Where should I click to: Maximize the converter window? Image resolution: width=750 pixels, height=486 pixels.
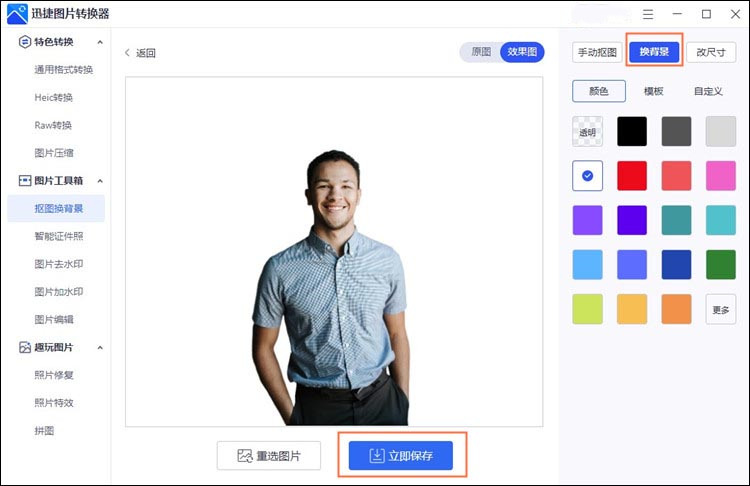click(x=706, y=14)
